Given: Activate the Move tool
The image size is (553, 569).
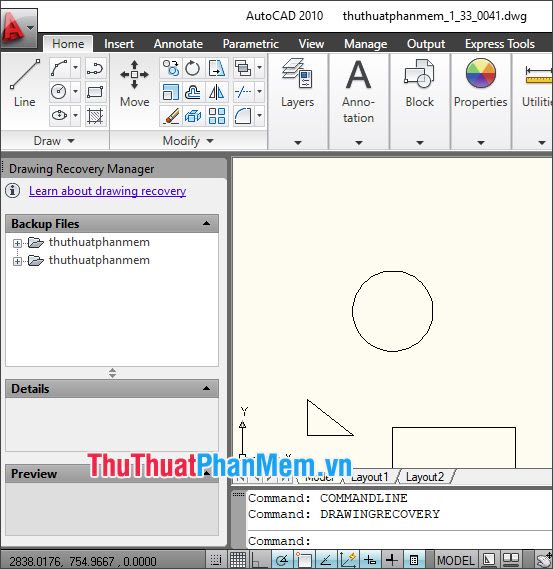Looking at the screenshot, I should pos(134,83).
